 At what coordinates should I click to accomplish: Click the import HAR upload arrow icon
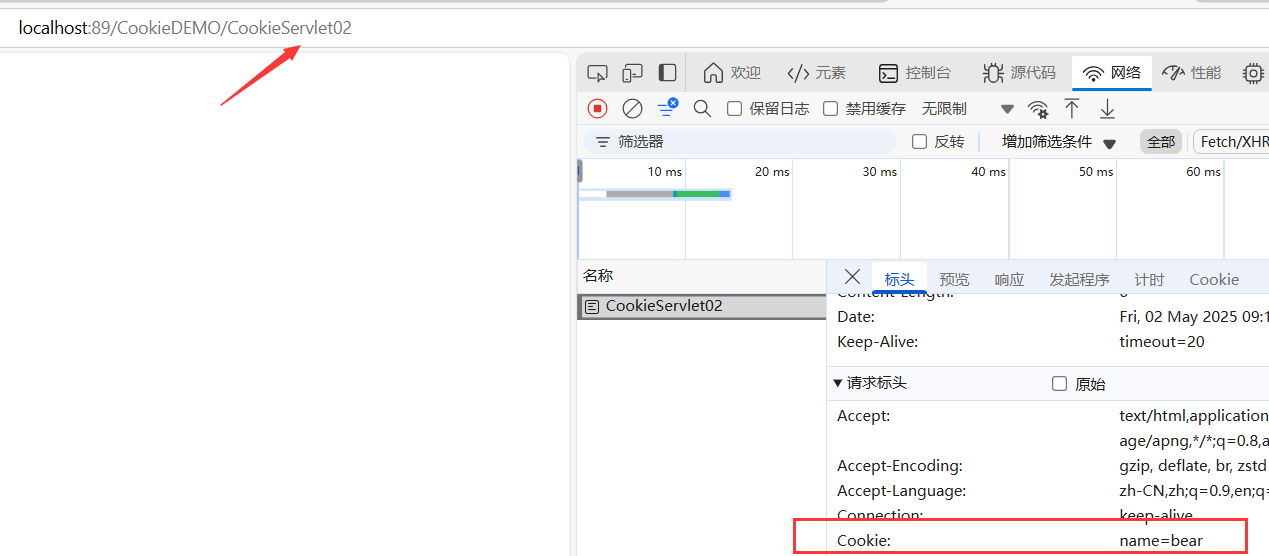tap(1072, 108)
